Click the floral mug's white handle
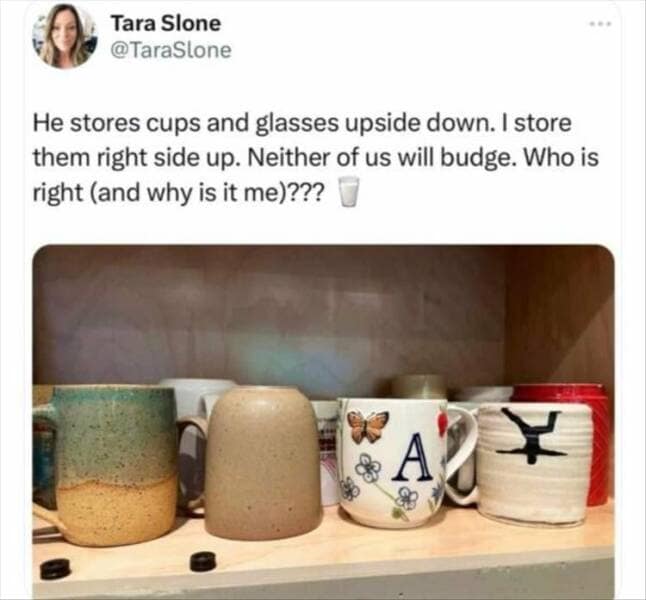 [x=461, y=453]
